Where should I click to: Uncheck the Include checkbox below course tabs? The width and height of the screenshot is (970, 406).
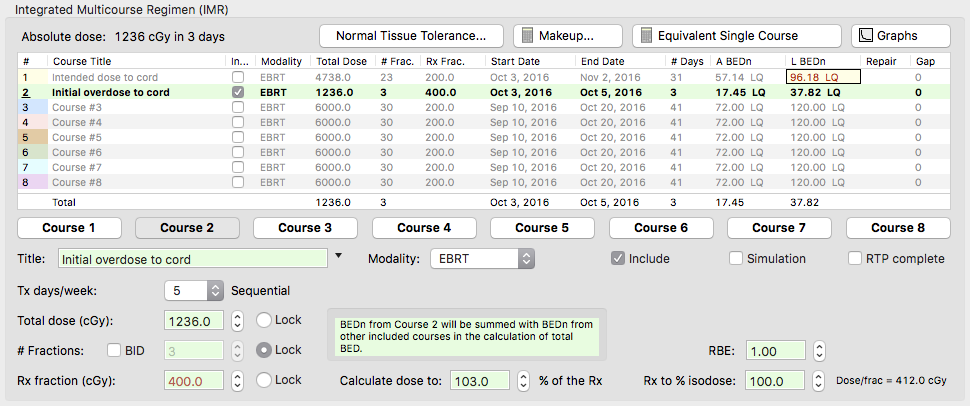coord(619,258)
